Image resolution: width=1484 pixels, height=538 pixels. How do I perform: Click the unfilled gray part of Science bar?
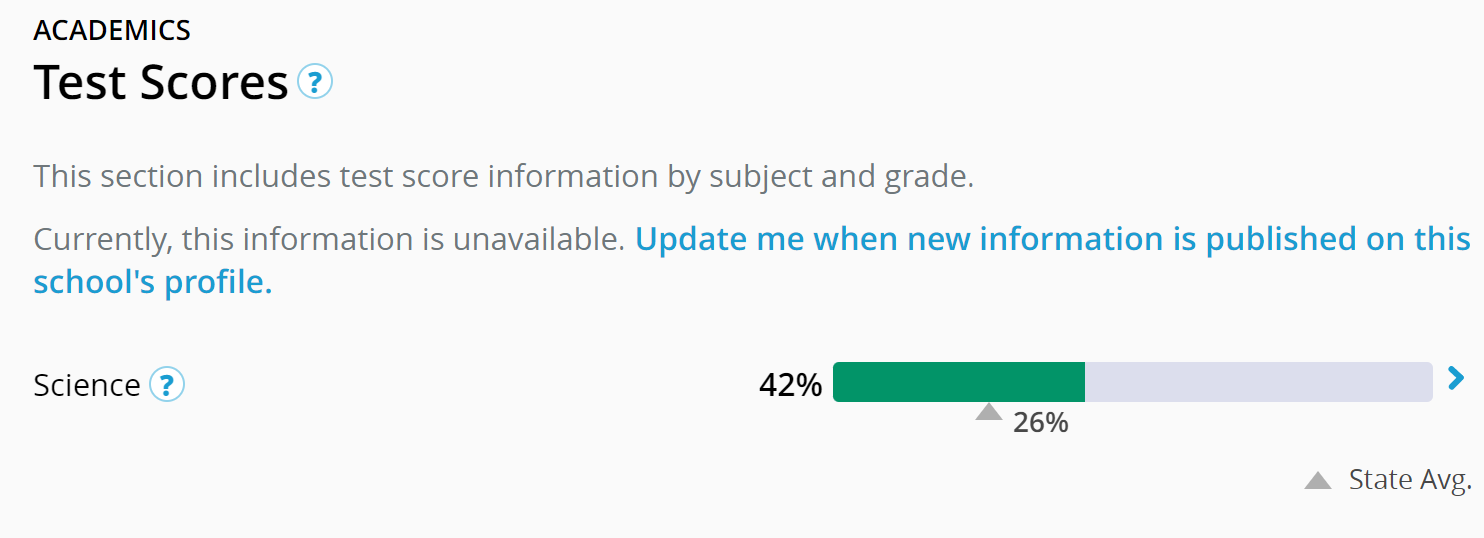pyautogui.click(x=1258, y=382)
